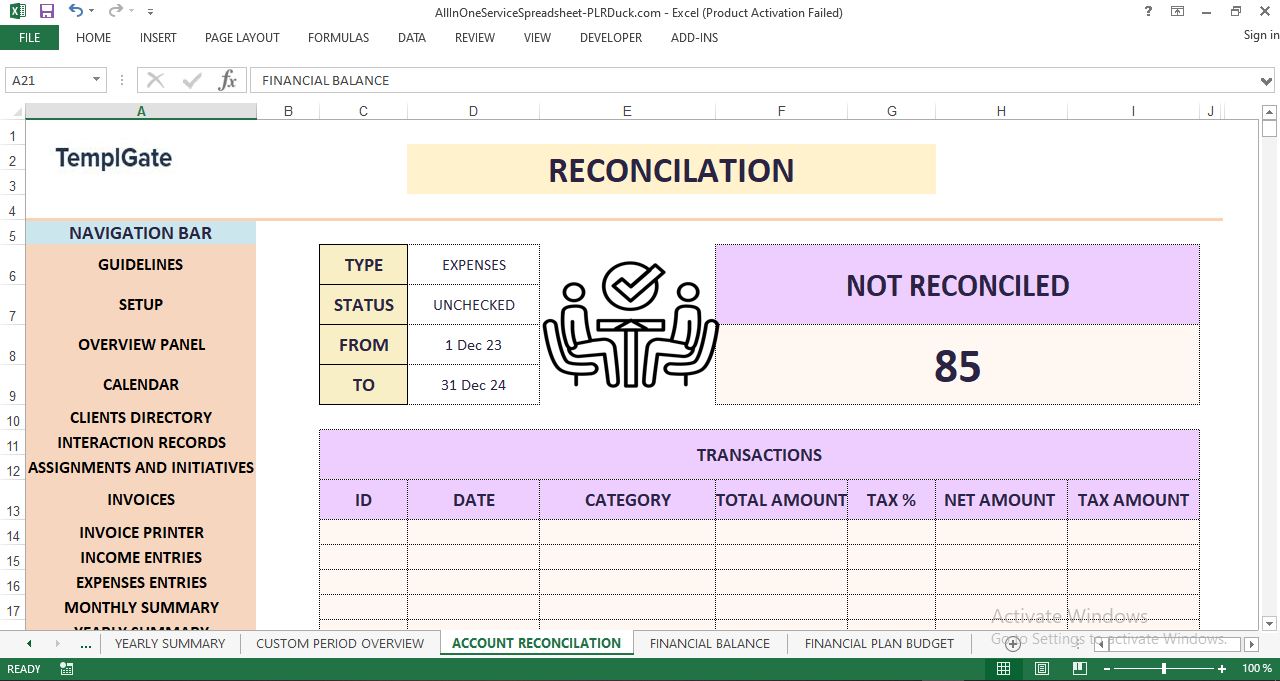Open the ADD-INS ribbon tab
1280x681 pixels.
pyautogui.click(x=694, y=38)
